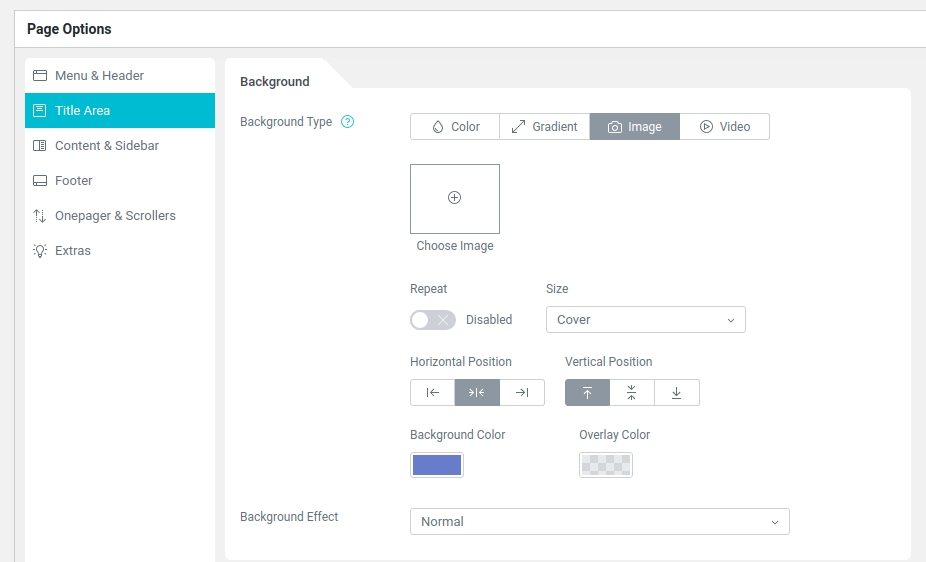The height and width of the screenshot is (562, 926).
Task: Pick the blue Background Color swatch
Action: [437, 465]
